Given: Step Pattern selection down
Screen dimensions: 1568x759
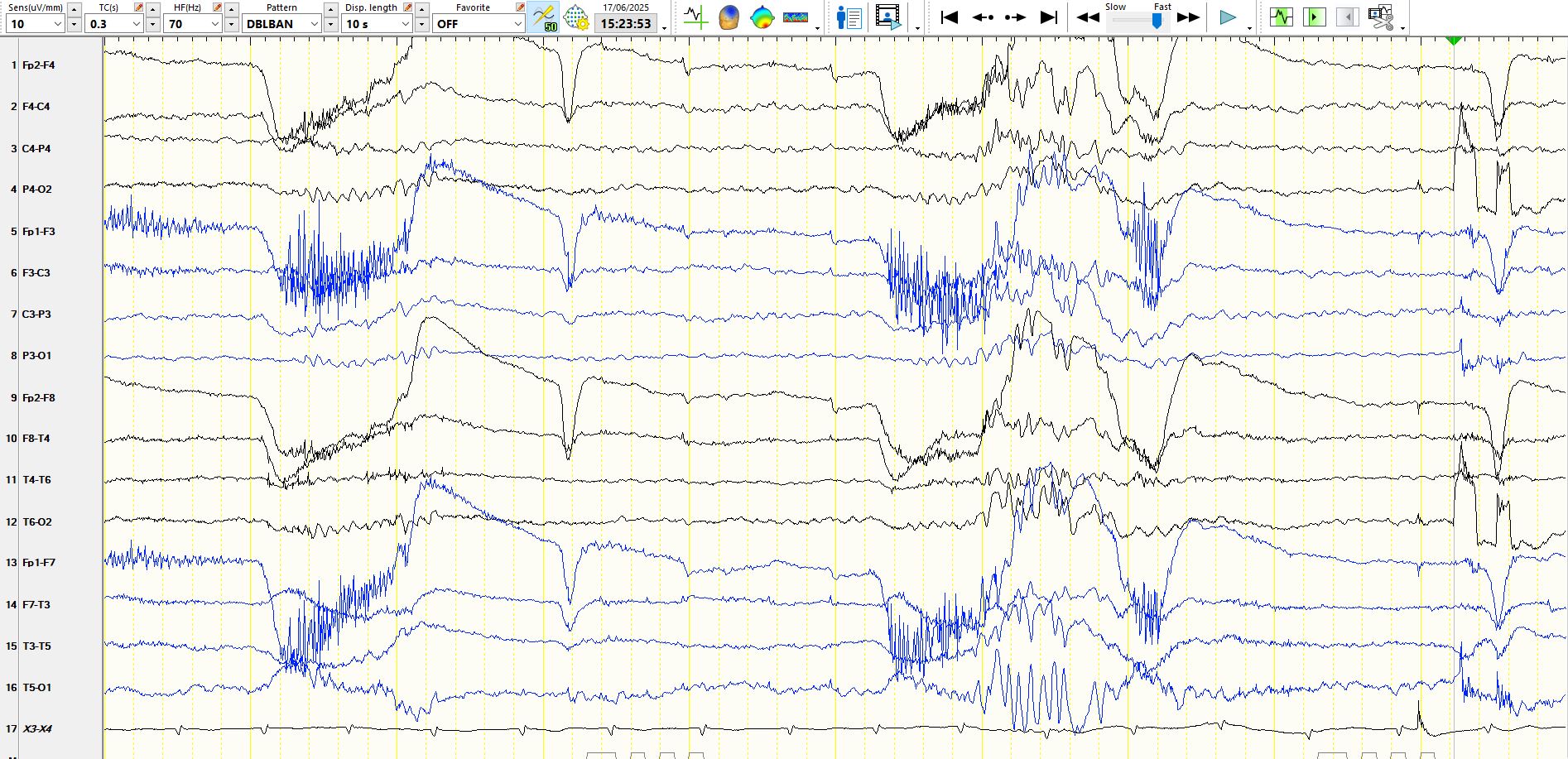Looking at the screenshot, I should [330, 24].
